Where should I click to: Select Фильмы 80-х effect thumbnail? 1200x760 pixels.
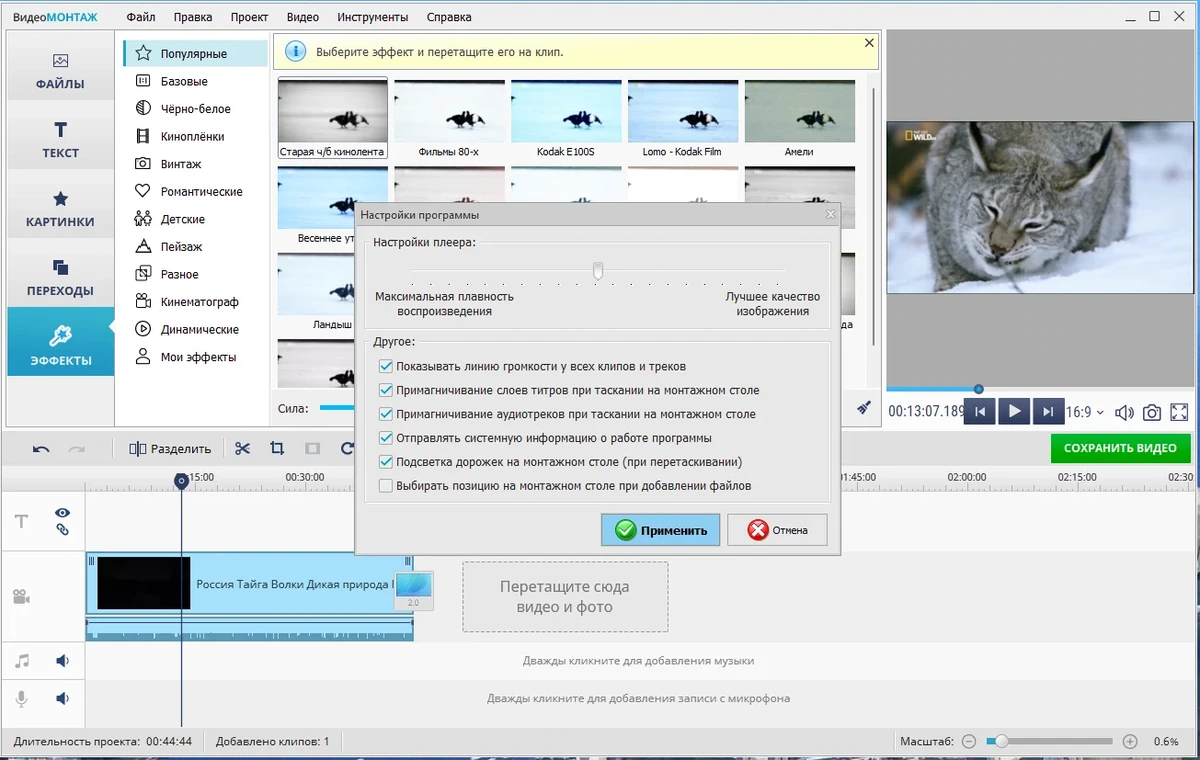tap(449, 119)
